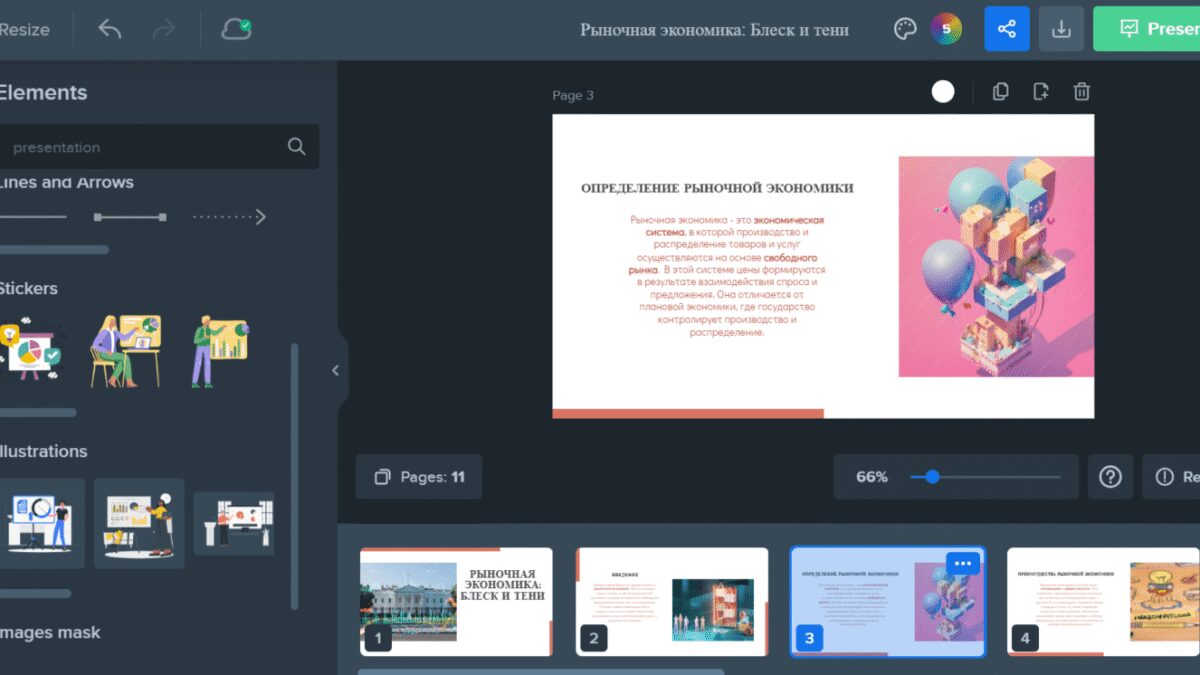Insert the first illustration with magnifier screen
The image size is (1200, 675).
pos(40,523)
